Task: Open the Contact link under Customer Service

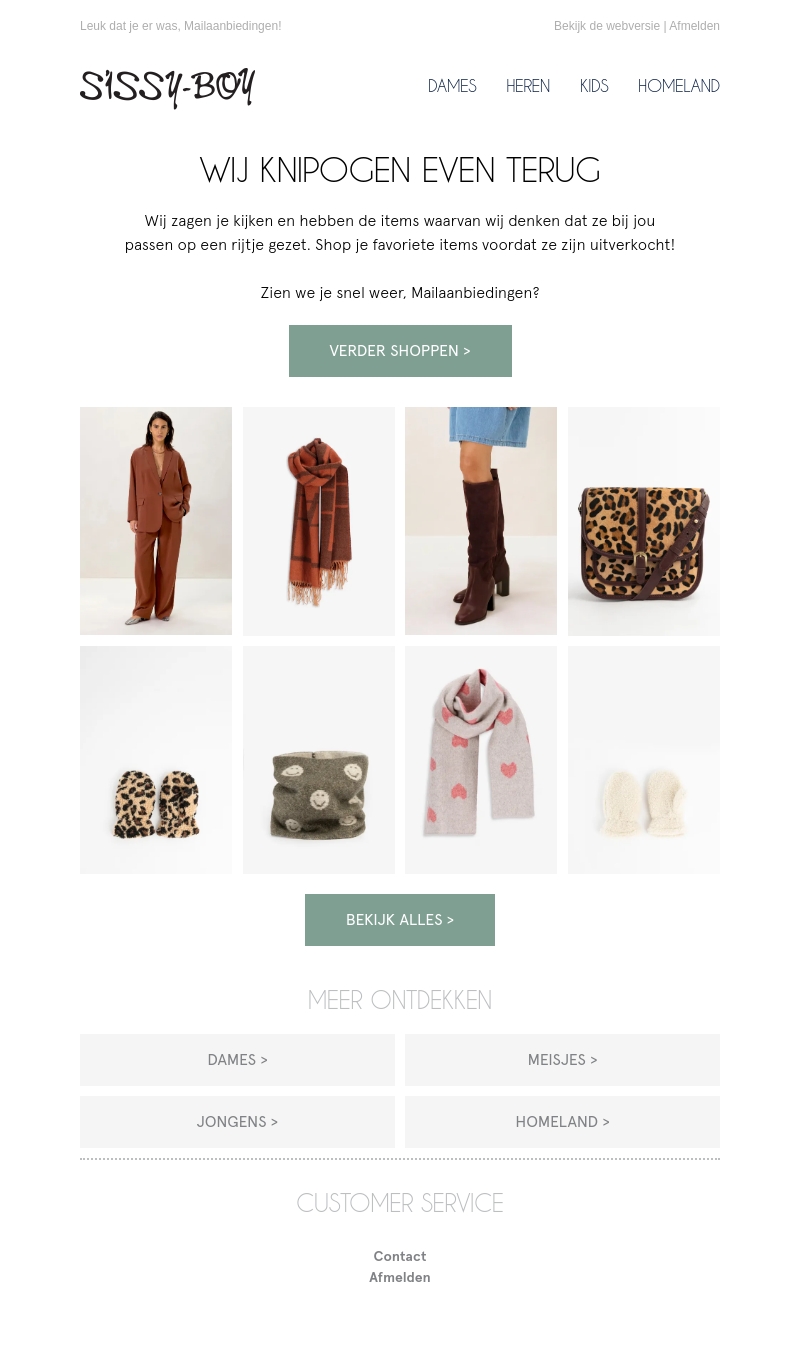Action: click(x=400, y=1256)
